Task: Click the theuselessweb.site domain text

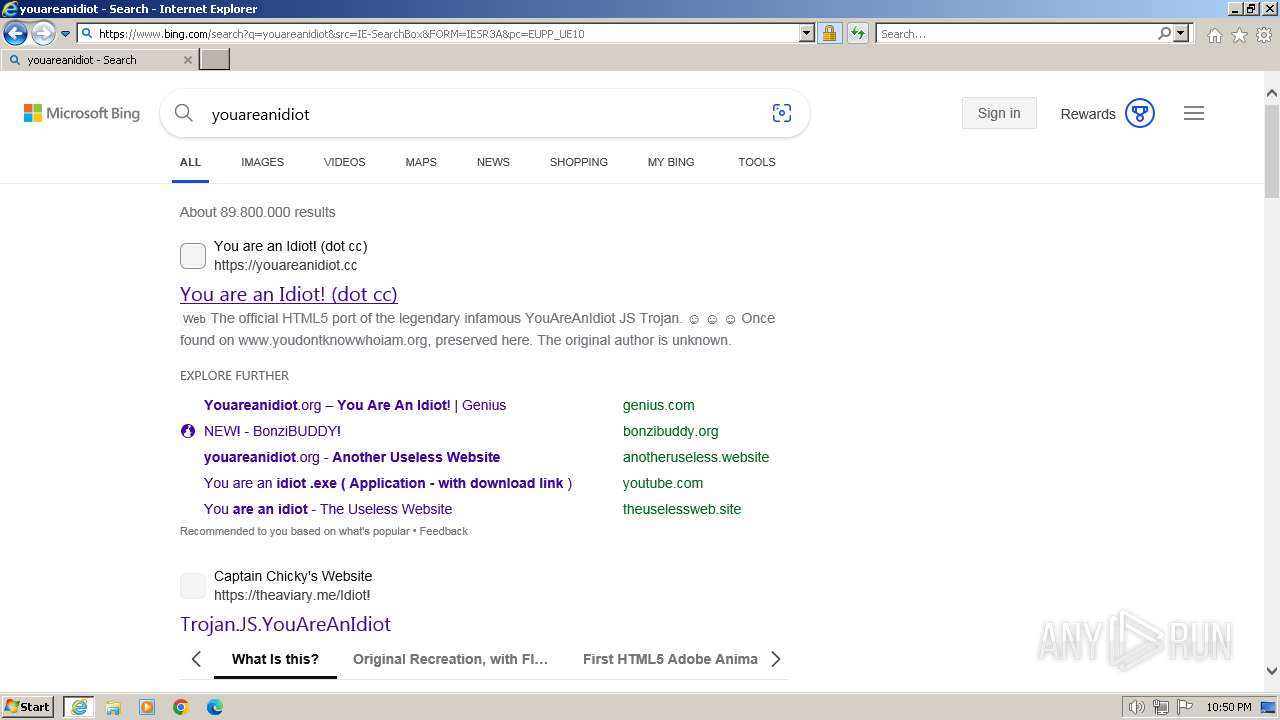Action: 682,509
